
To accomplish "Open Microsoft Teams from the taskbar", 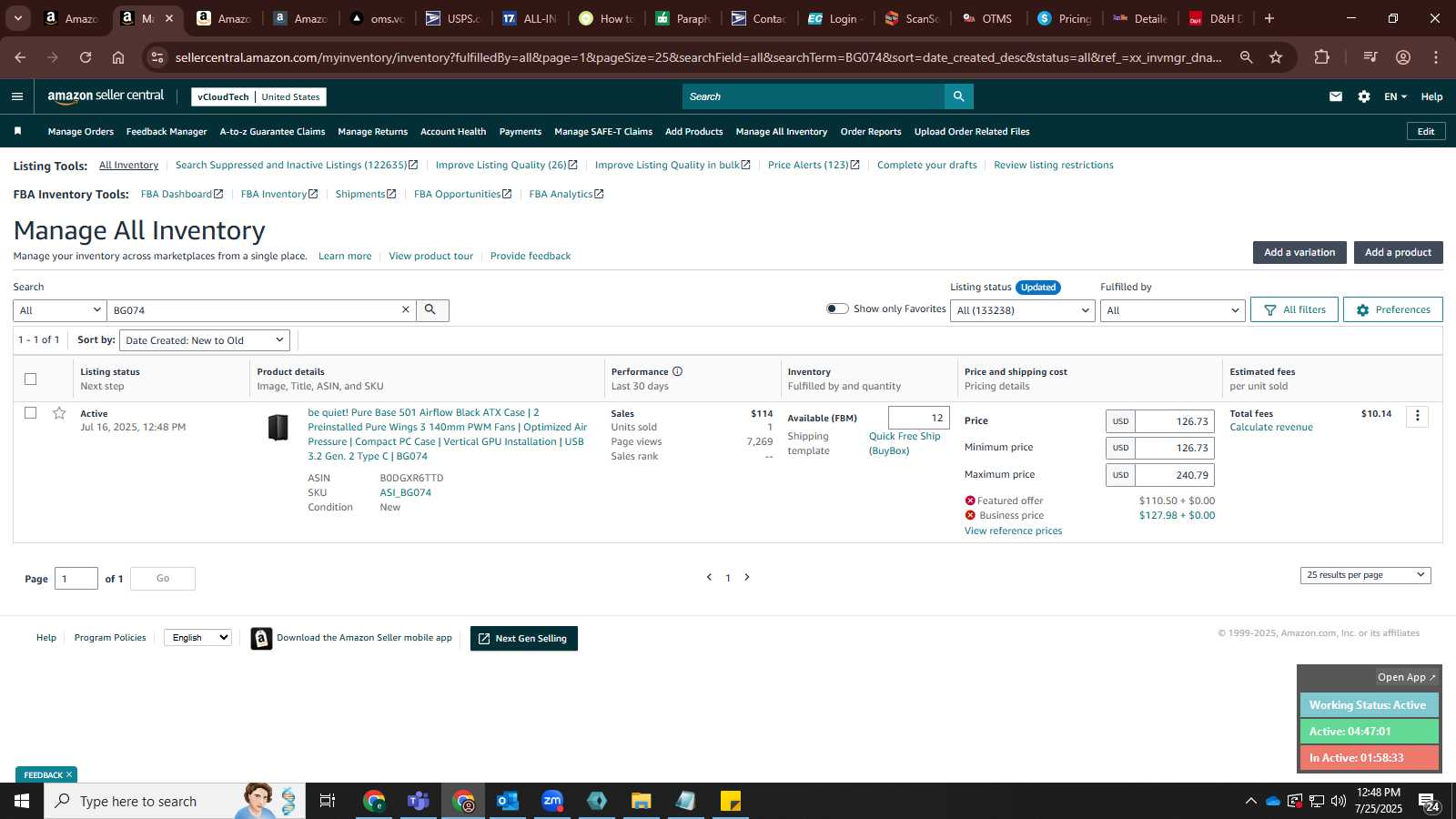I will point(419,801).
